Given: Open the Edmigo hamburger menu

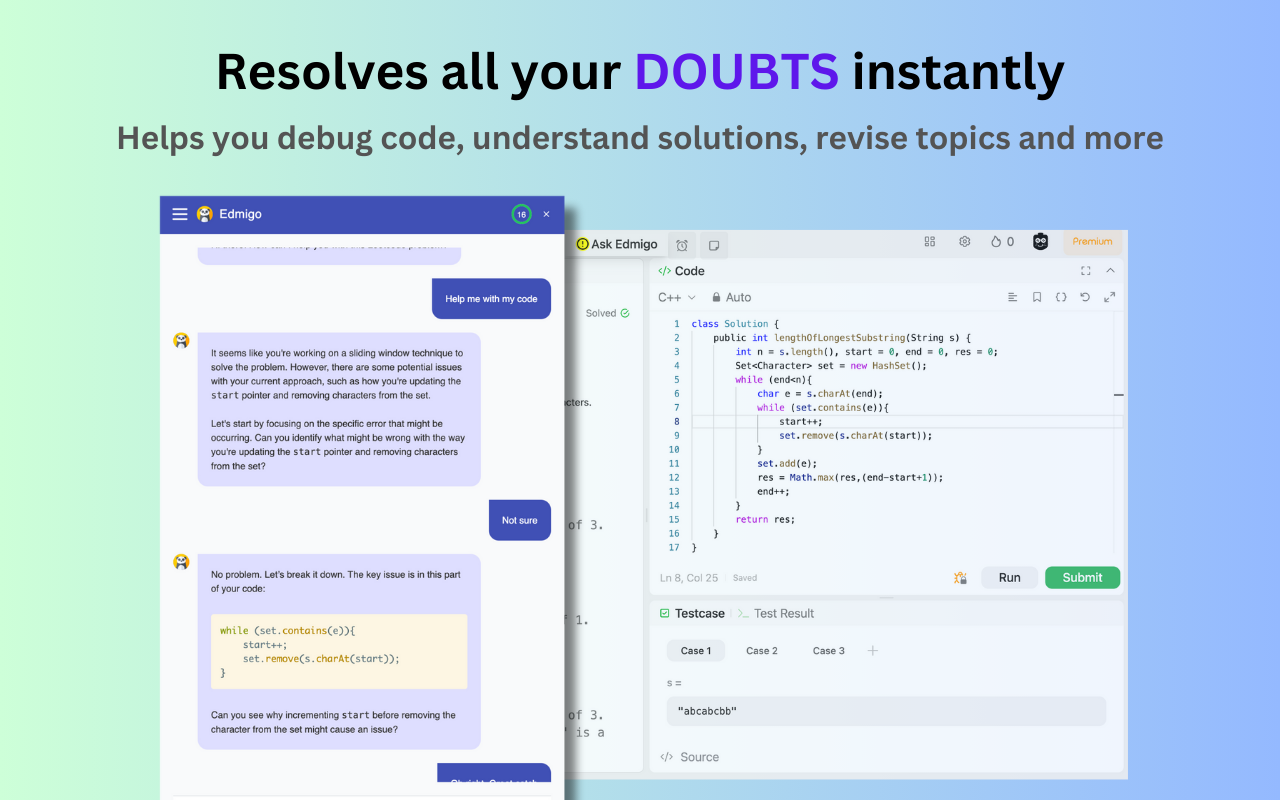Looking at the screenshot, I should point(180,214).
